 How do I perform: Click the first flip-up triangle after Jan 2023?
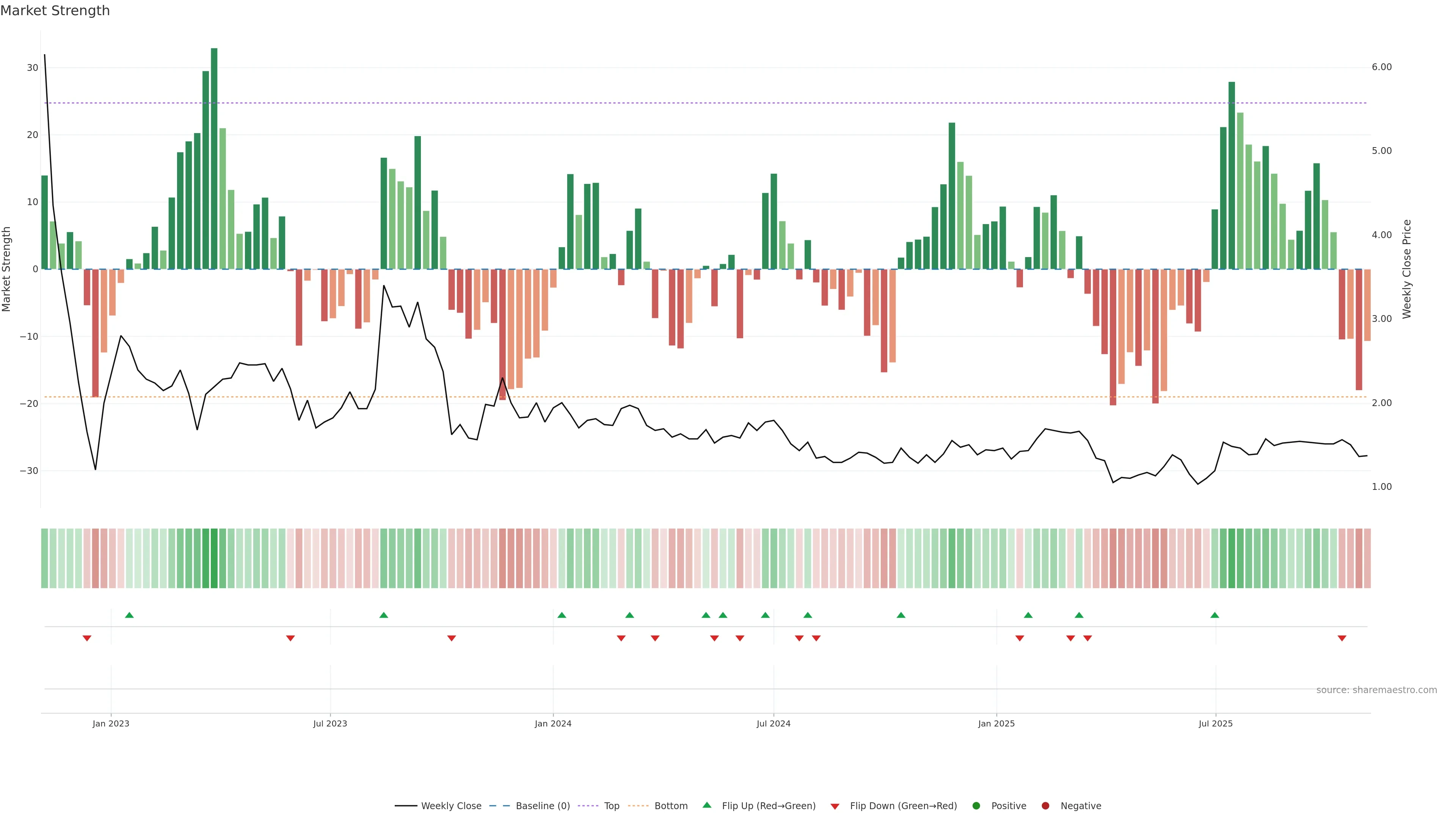point(129,615)
